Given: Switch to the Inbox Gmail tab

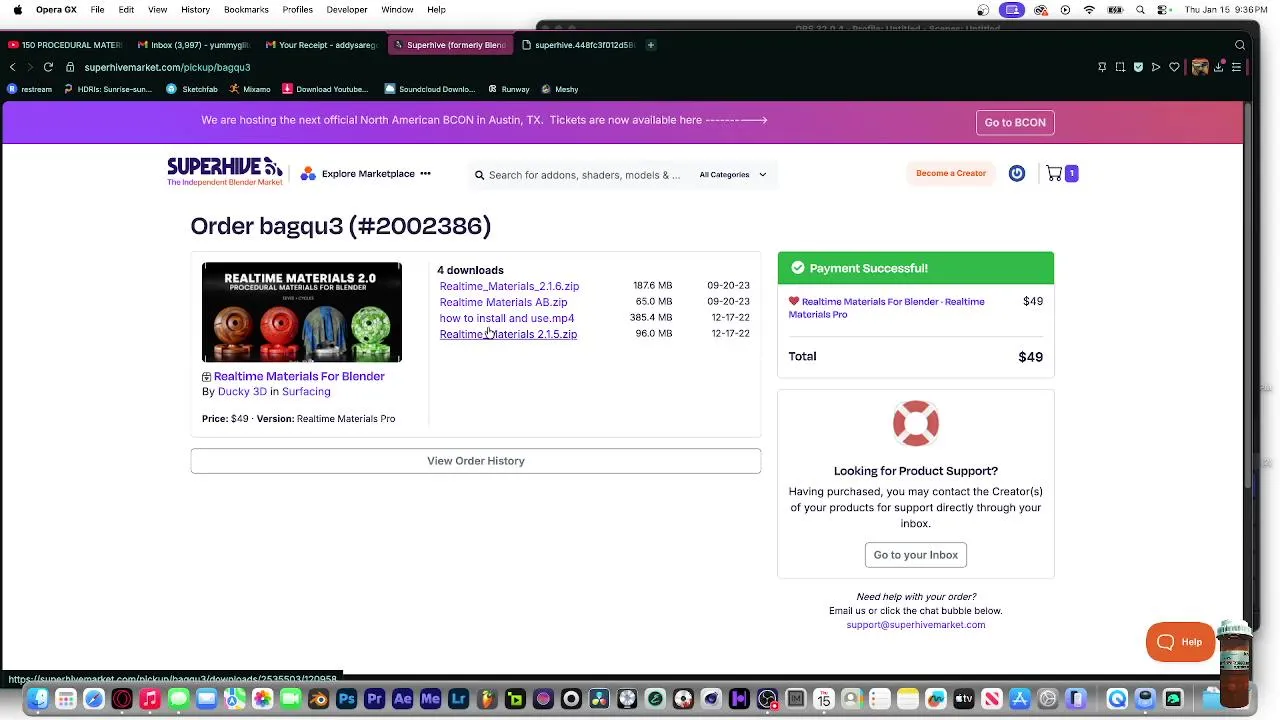Looking at the screenshot, I should click(x=194, y=45).
